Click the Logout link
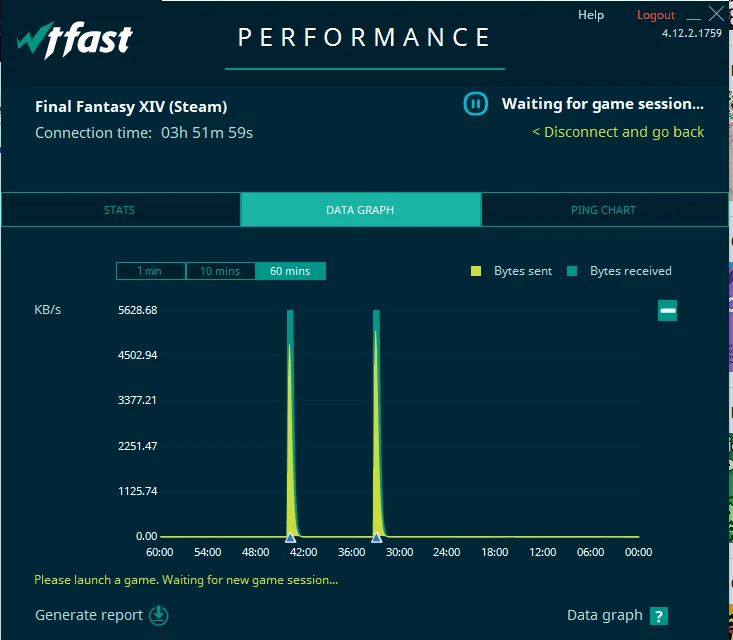 tap(656, 15)
